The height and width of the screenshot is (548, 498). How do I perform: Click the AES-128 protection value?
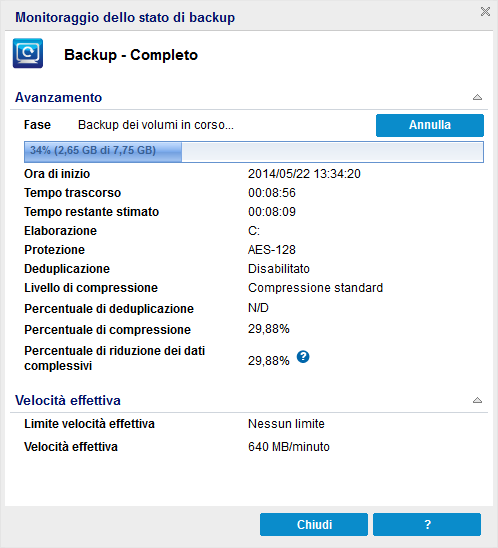(272, 250)
